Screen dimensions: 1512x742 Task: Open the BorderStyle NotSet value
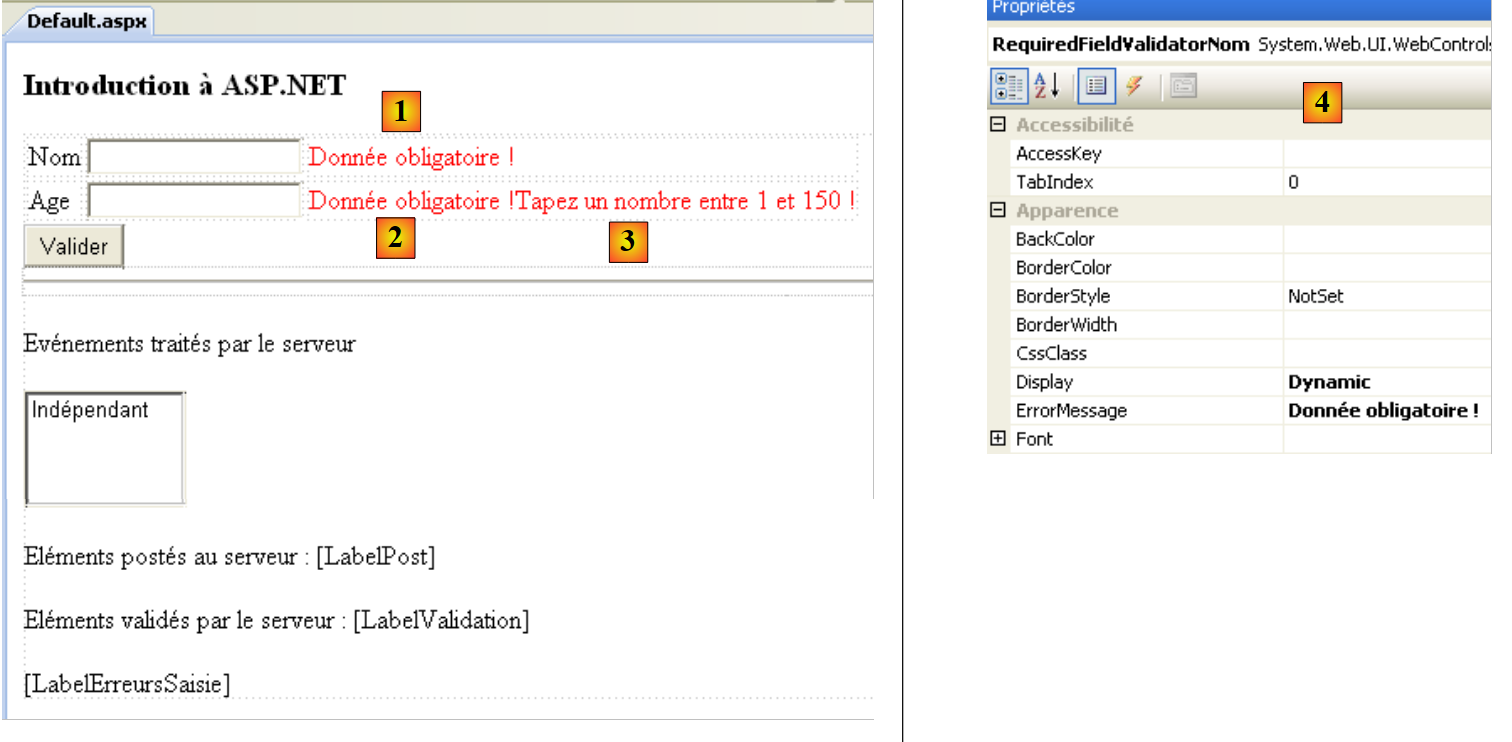point(1386,296)
